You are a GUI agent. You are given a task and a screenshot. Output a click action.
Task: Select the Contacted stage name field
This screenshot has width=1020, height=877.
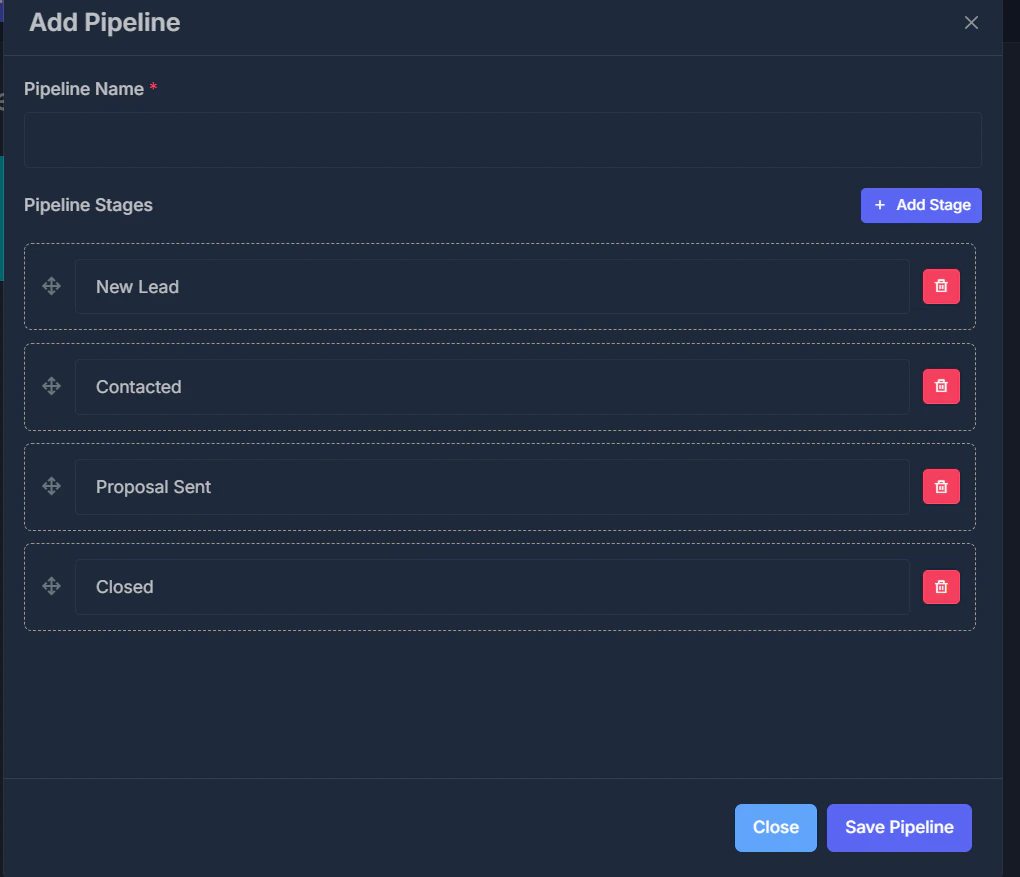pos(490,386)
